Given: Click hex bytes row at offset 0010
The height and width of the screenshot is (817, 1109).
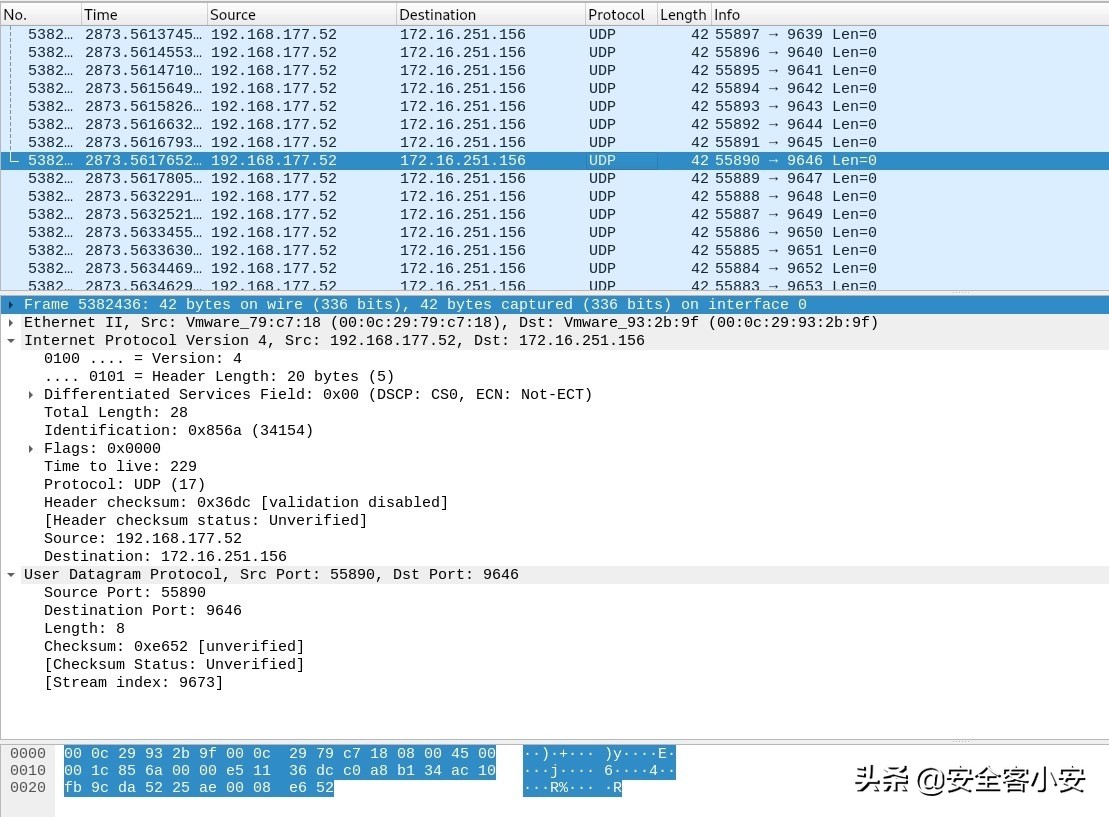Looking at the screenshot, I should 279,771.
